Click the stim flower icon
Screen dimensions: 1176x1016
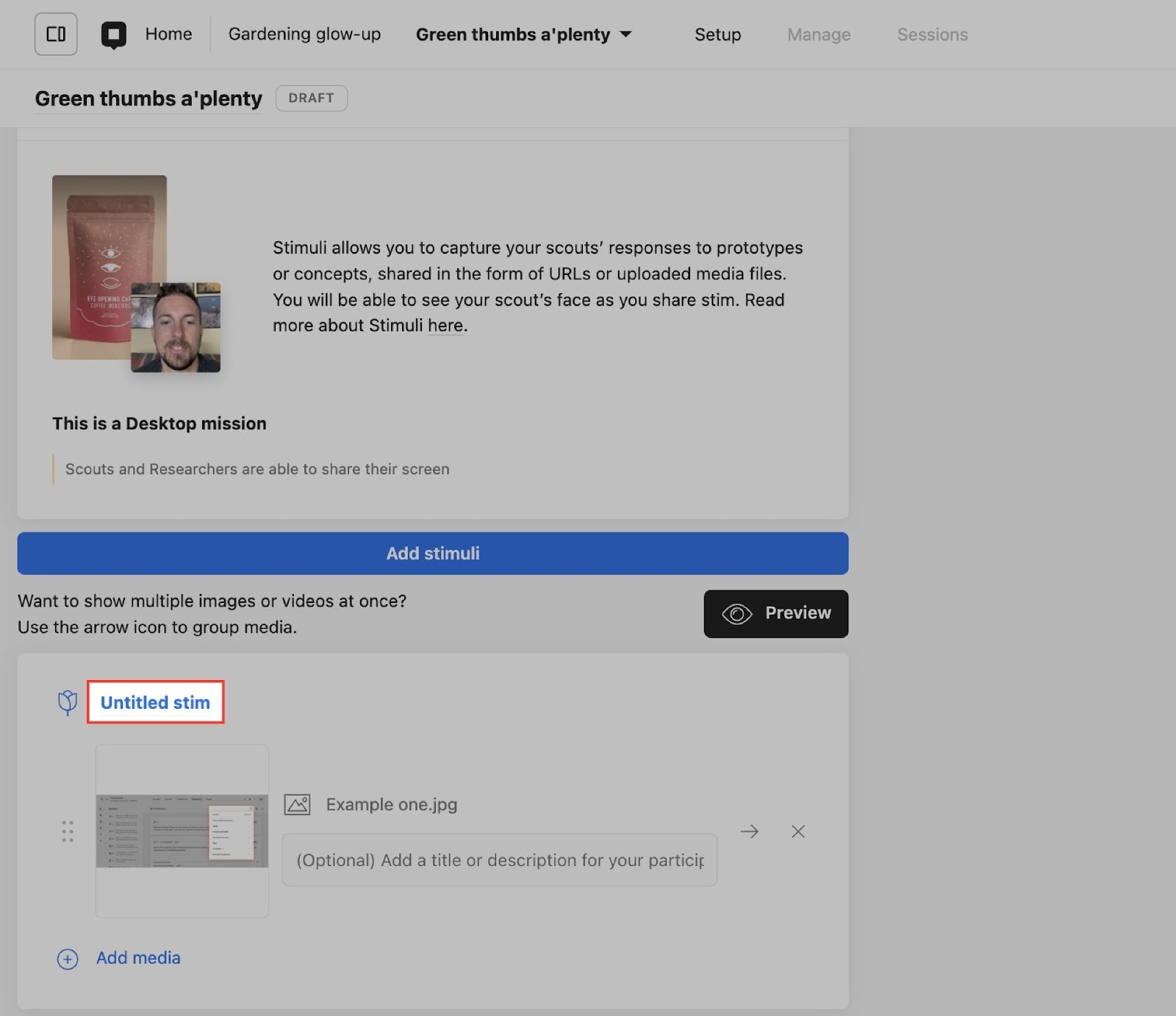(x=68, y=703)
